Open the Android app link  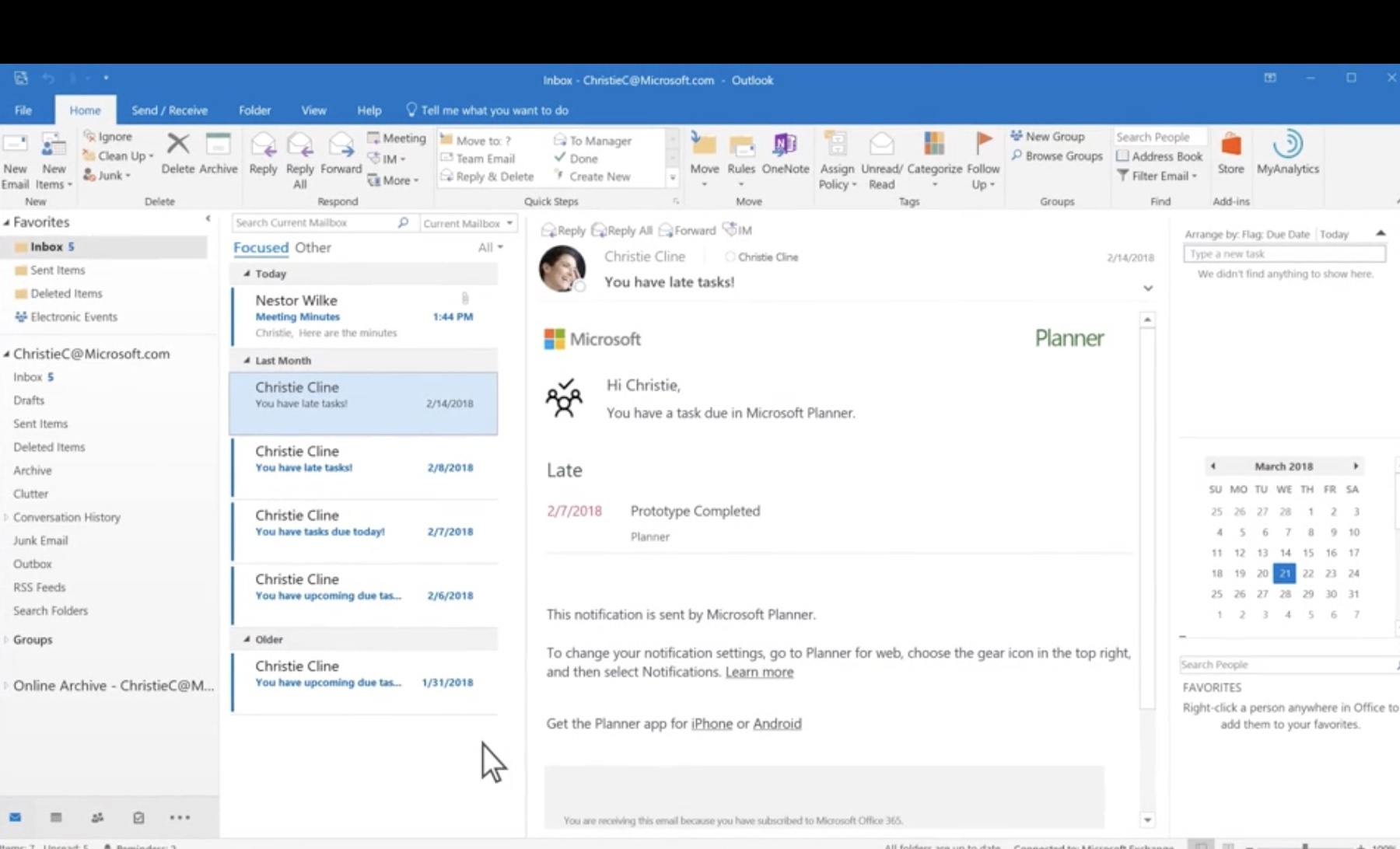coord(778,723)
